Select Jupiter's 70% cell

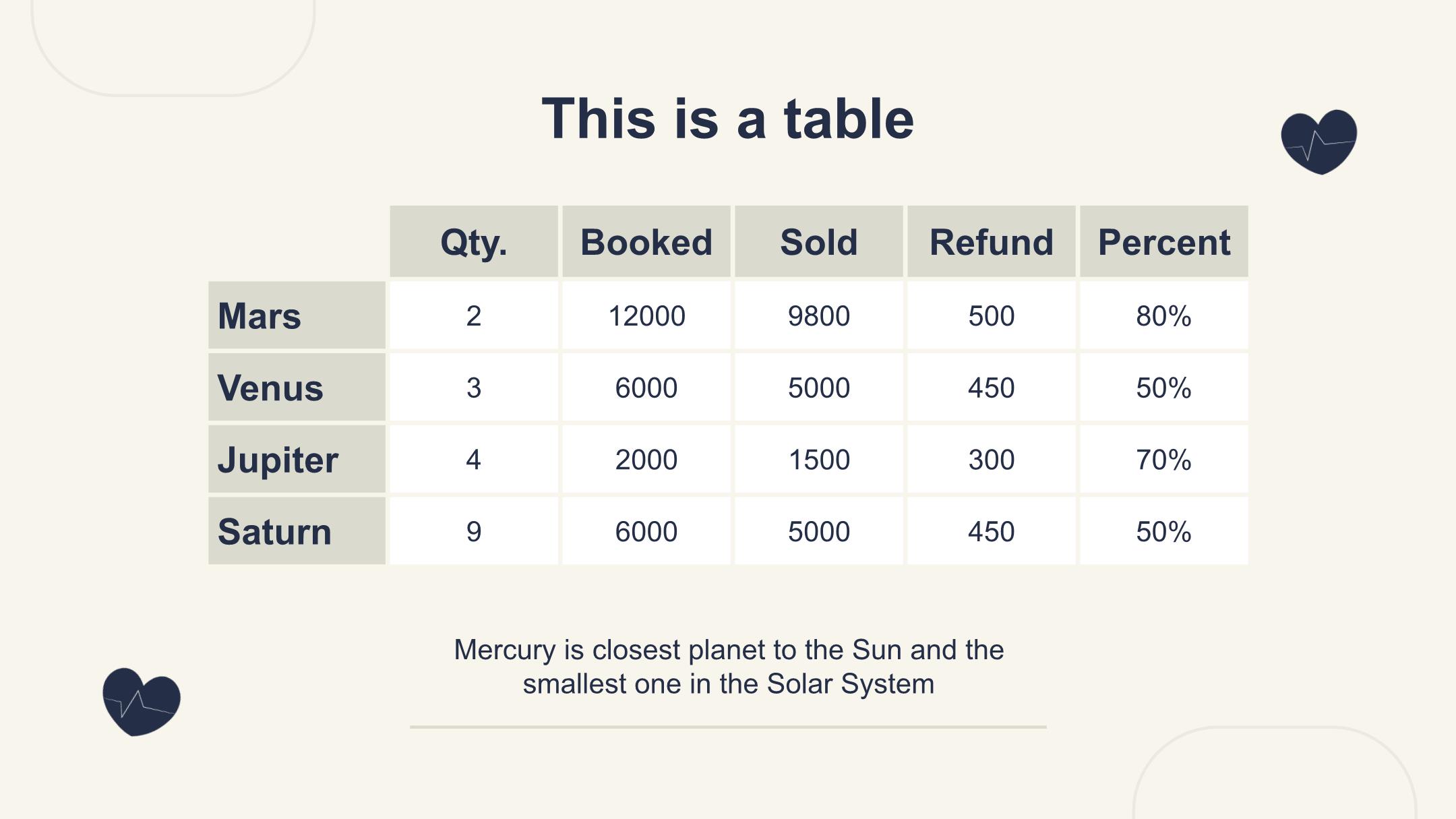coord(1164,460)
